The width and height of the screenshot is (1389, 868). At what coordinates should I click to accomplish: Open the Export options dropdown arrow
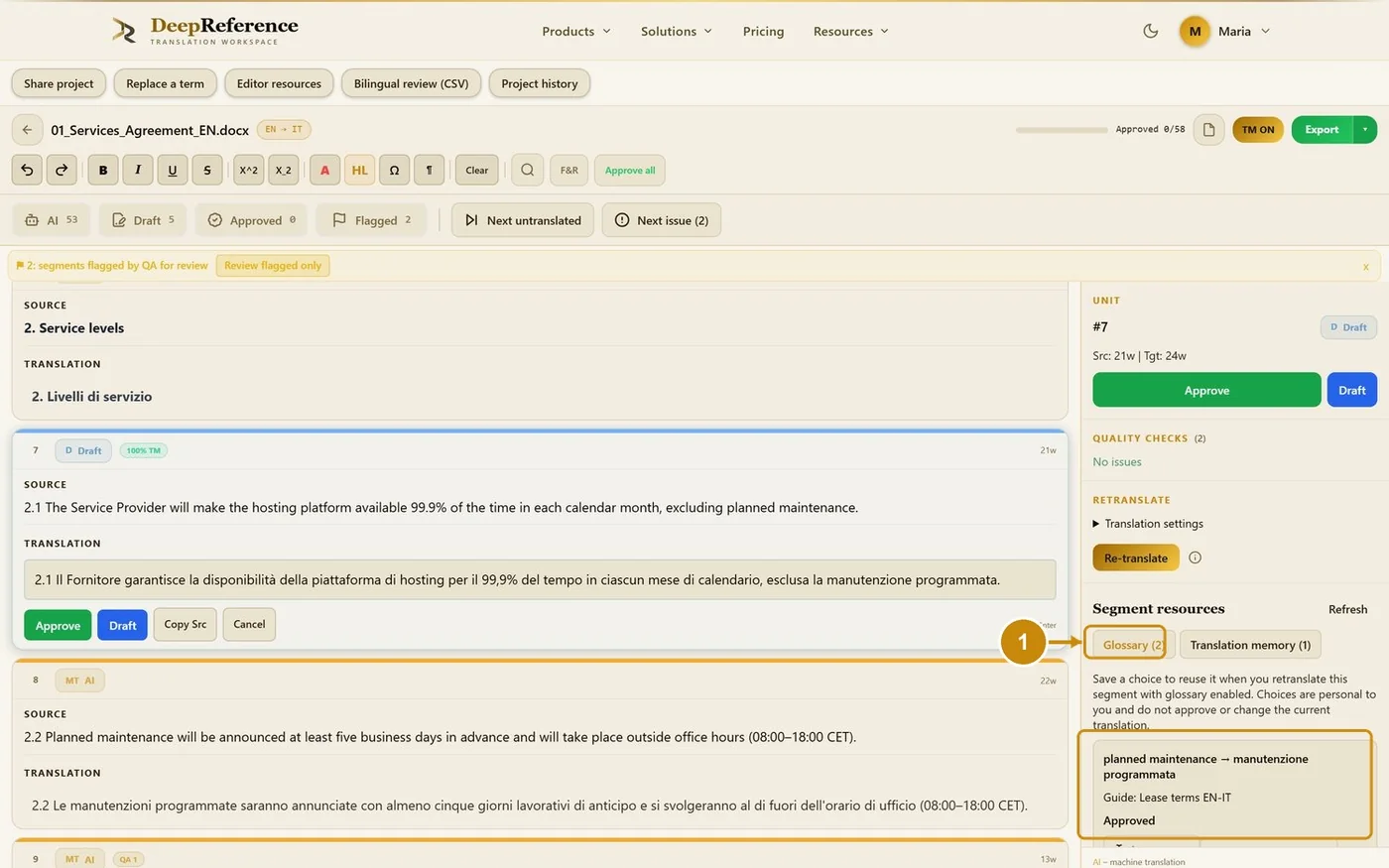1365,130
